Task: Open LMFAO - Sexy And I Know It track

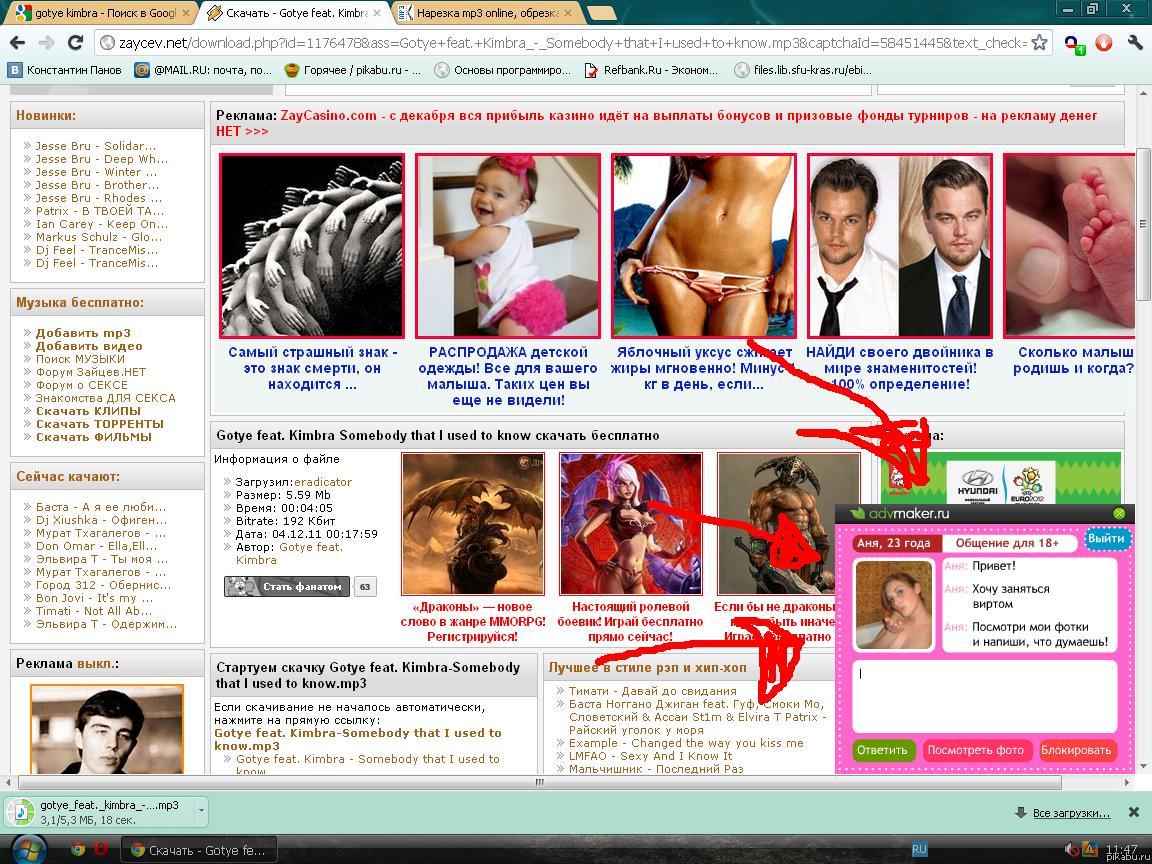Action: (650, 756)
